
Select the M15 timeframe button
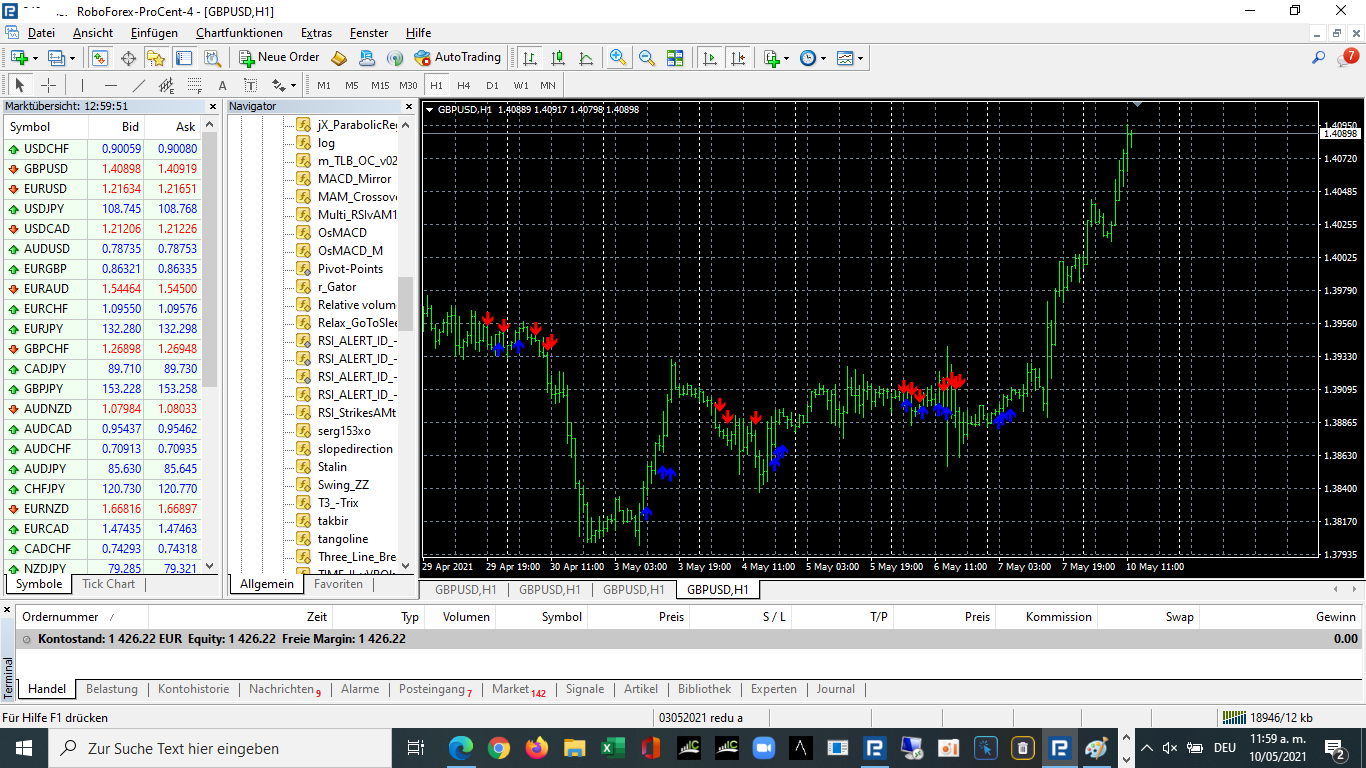click(380, 85)
